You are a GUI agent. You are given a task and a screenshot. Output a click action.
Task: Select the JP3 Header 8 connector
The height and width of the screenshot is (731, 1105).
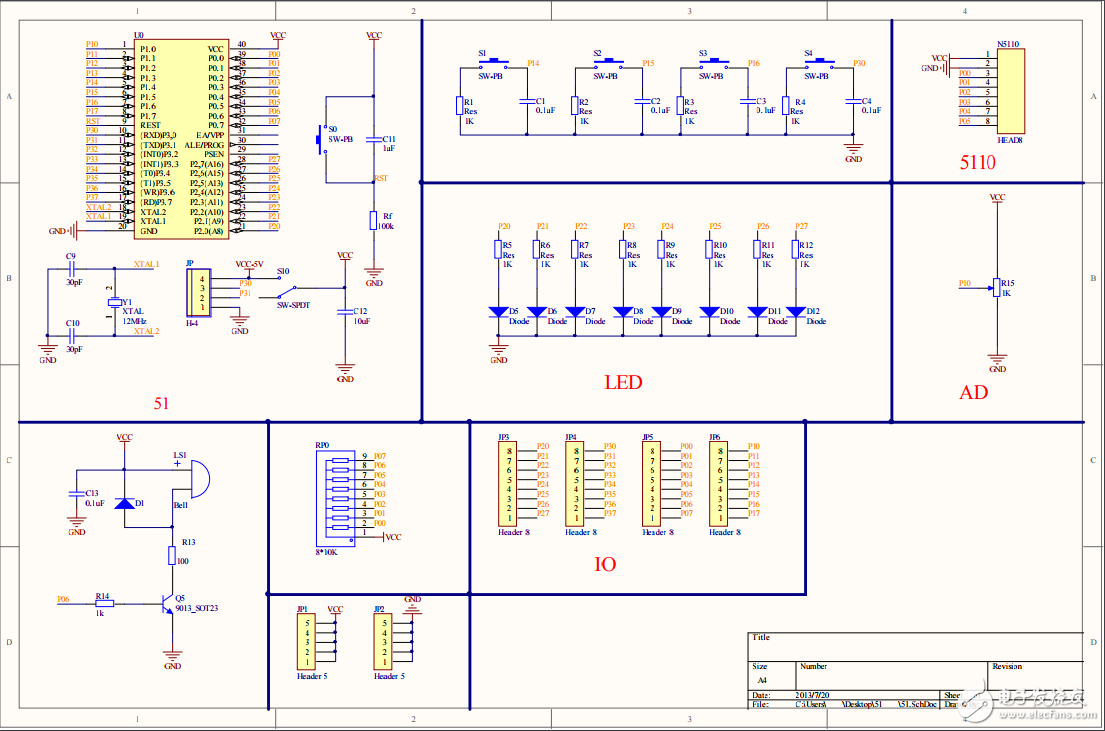click(508, 484)
